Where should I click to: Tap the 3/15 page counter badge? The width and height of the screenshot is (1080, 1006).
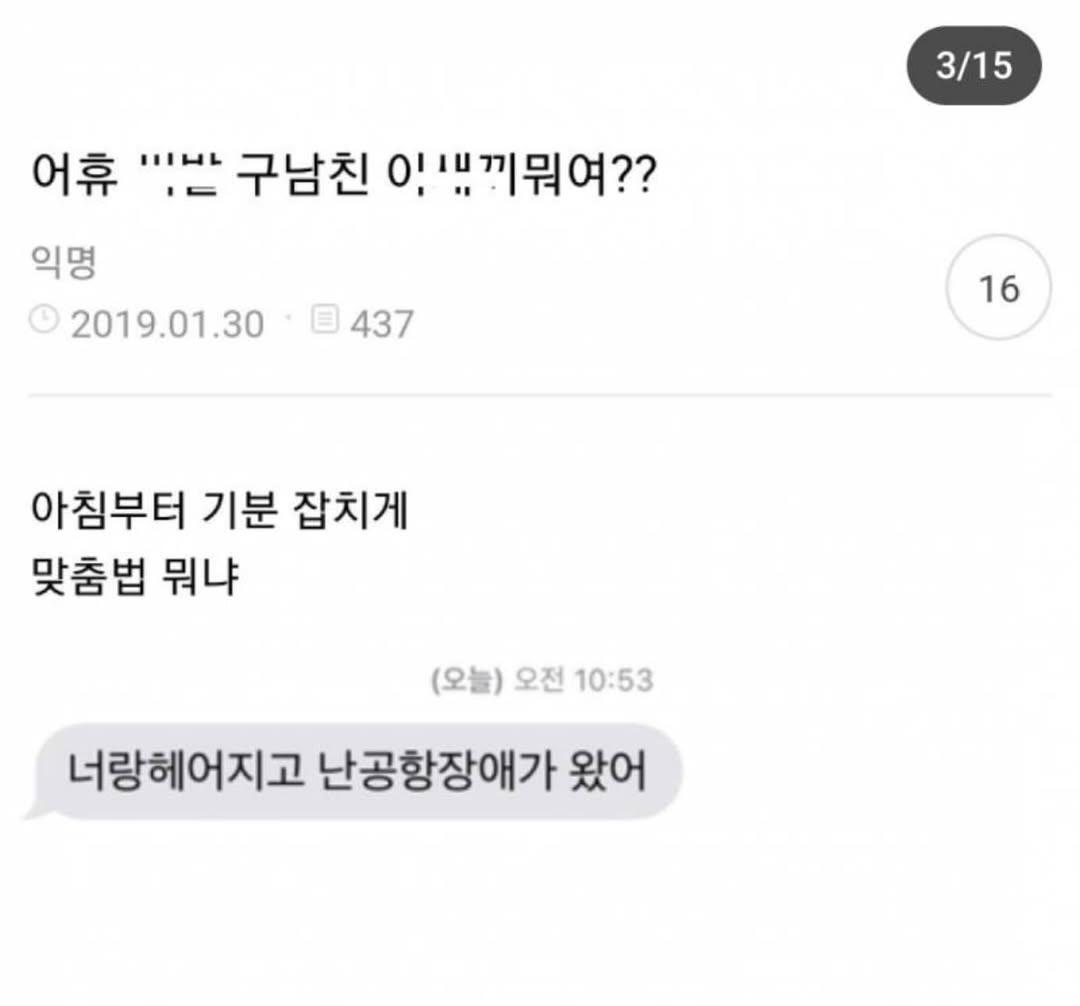(973, 65)
